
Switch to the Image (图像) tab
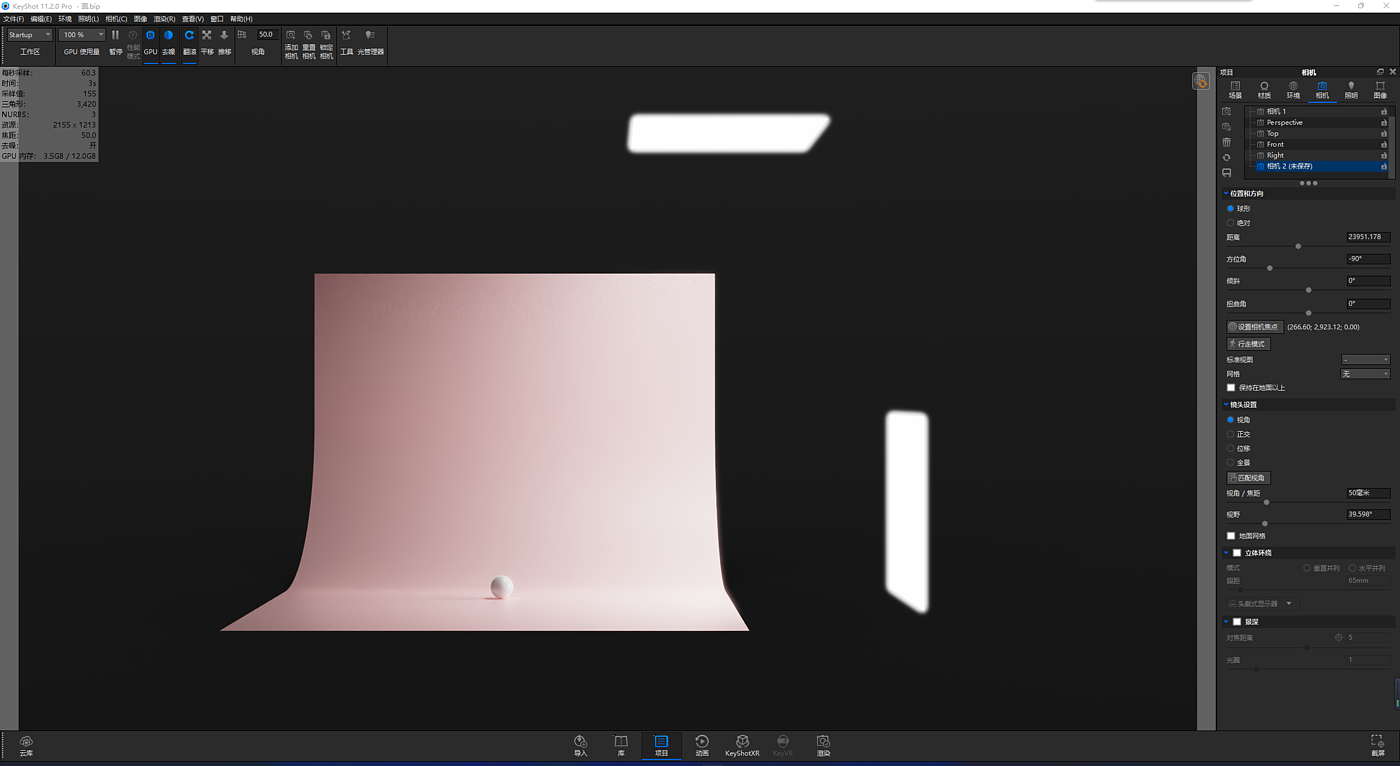point(1380,90)
